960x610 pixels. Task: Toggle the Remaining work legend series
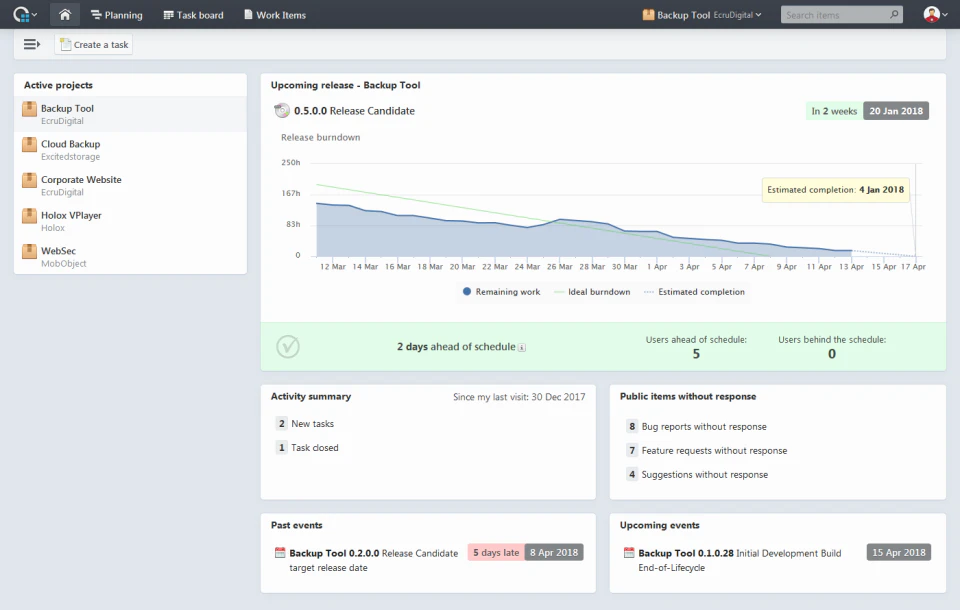click(x=501, y=292)
